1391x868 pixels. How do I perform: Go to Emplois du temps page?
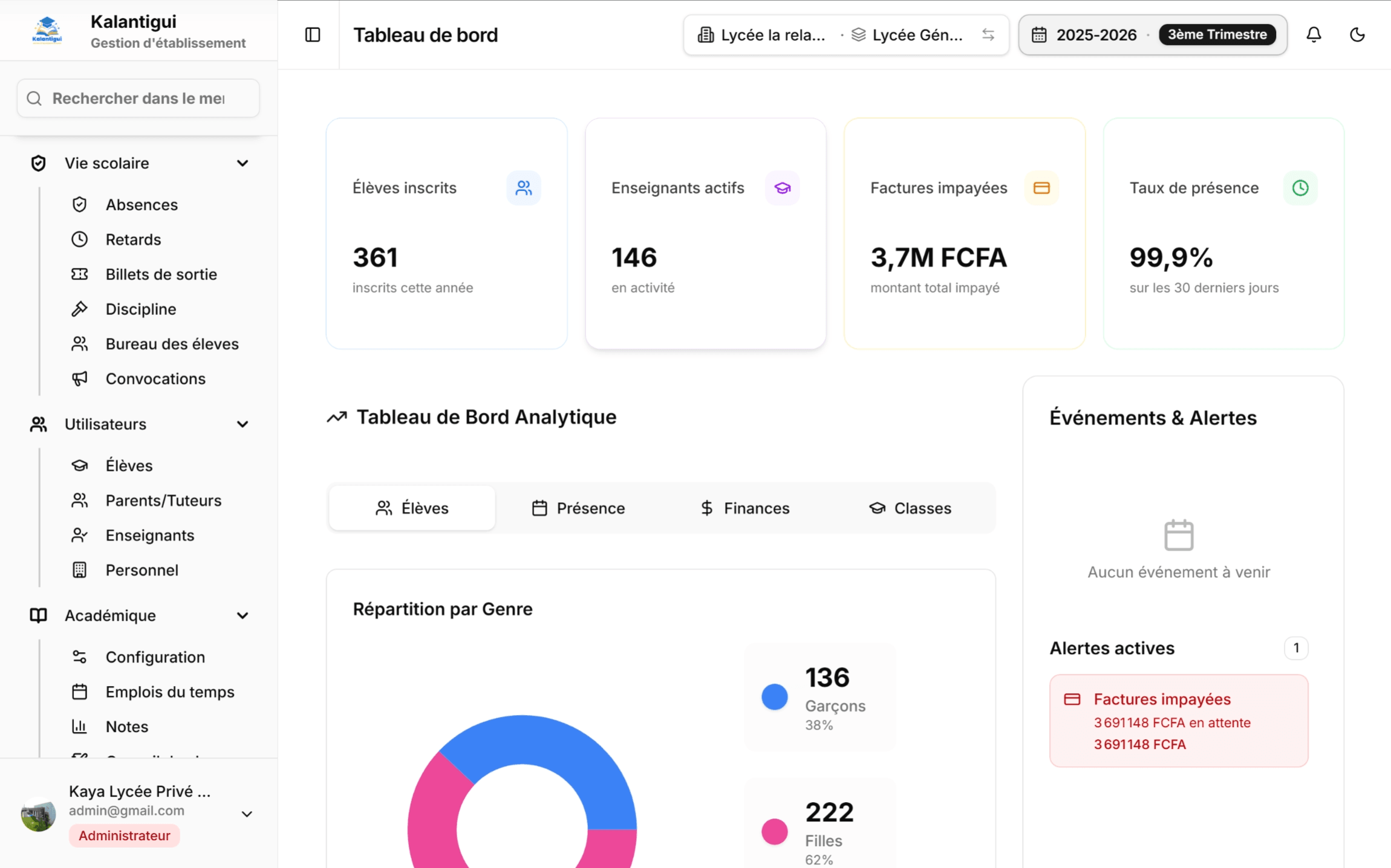coord(170,691)
